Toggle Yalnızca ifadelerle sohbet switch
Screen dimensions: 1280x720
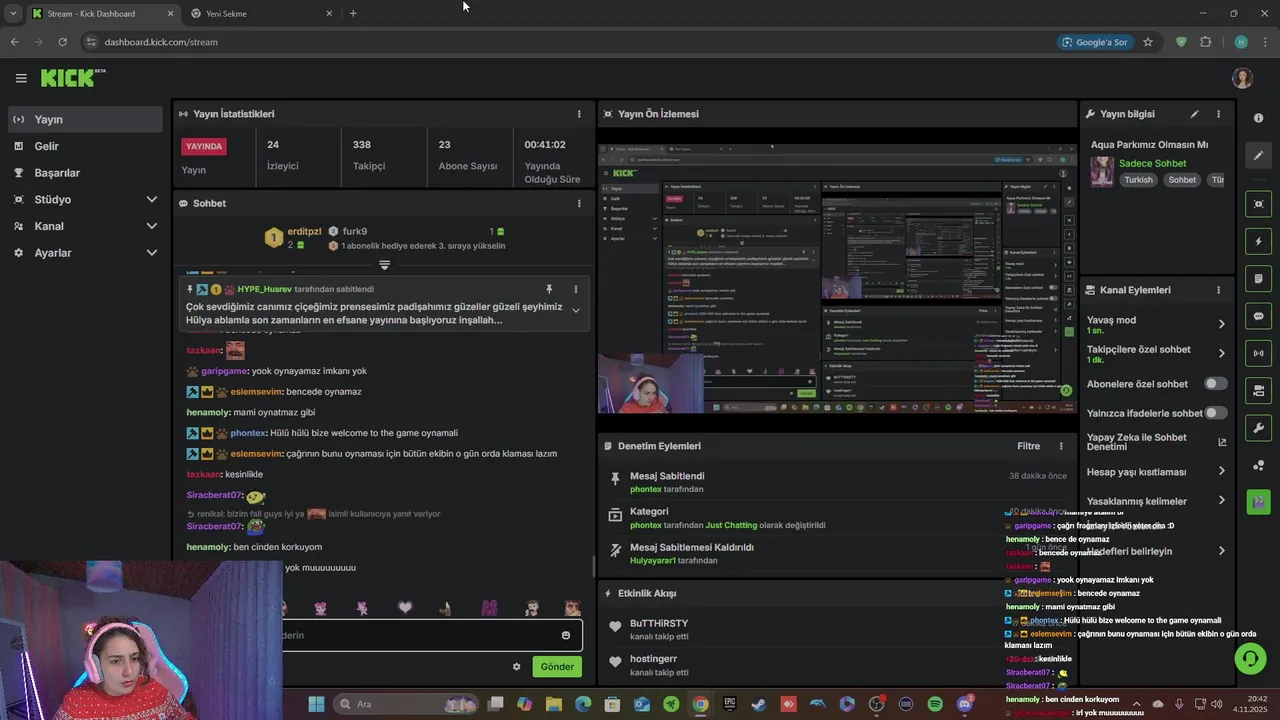click(x=1215, y=413)
